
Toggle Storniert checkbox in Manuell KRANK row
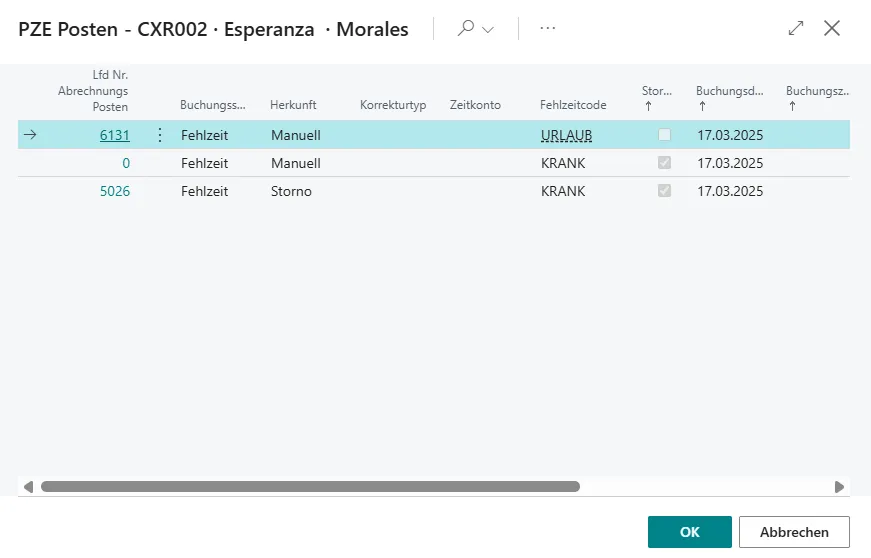pos(664,163)
